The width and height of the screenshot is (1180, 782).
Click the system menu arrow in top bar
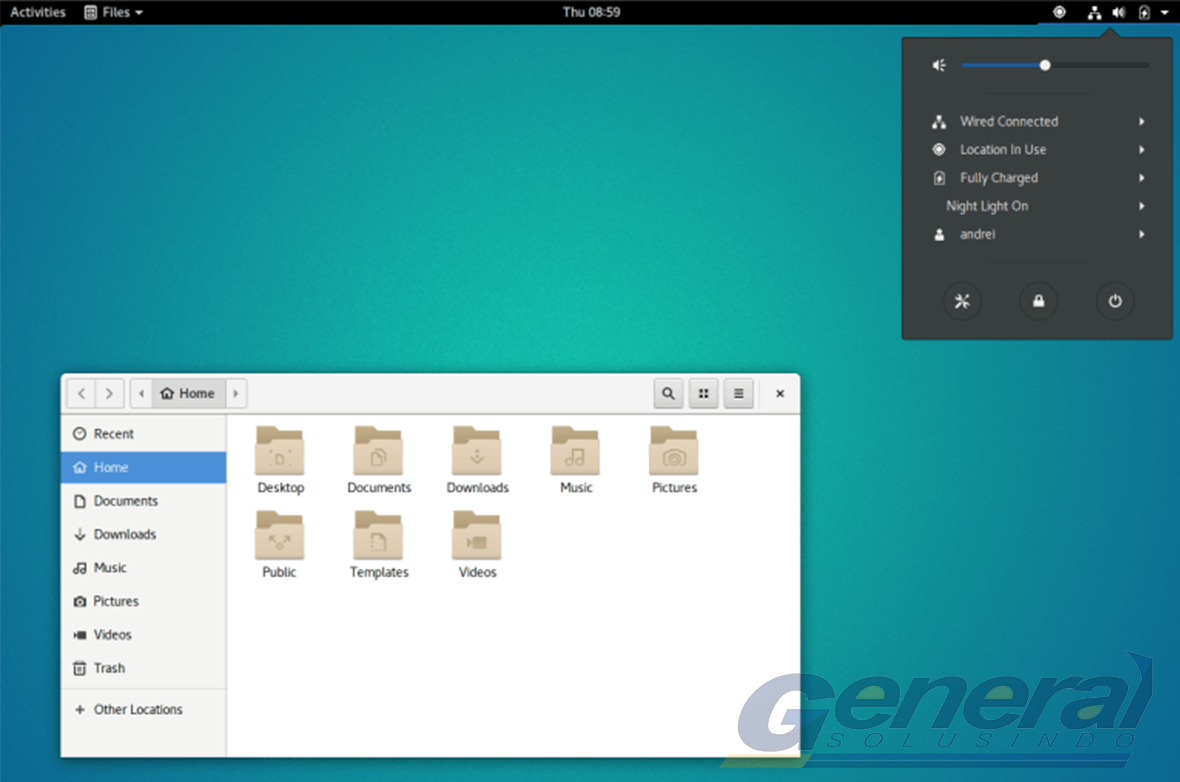click(1165, 12)
